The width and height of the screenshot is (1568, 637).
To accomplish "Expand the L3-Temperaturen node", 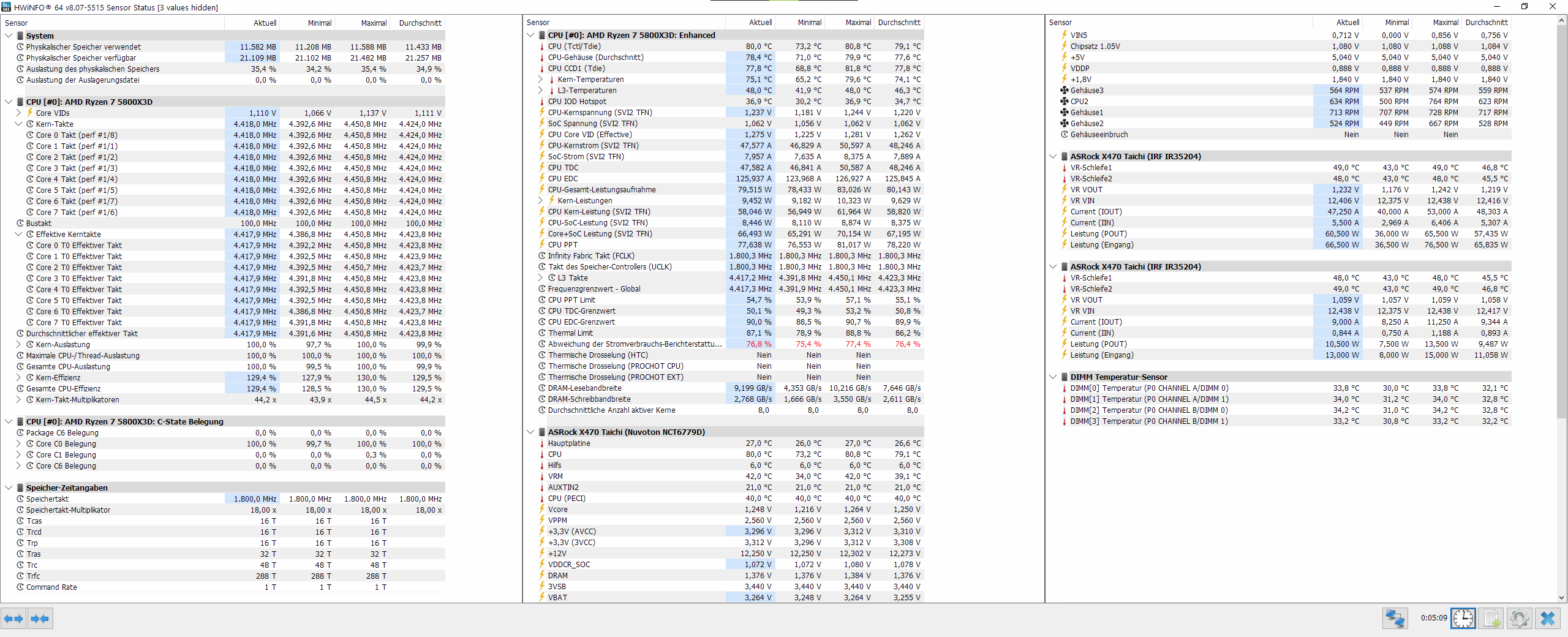I will click(540, 91).
